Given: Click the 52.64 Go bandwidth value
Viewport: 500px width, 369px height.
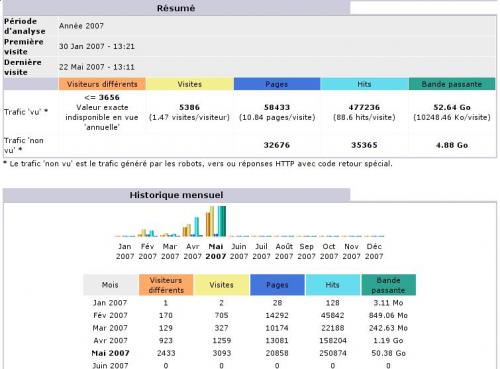Looking at the screenshot, I should pos(452,107).
